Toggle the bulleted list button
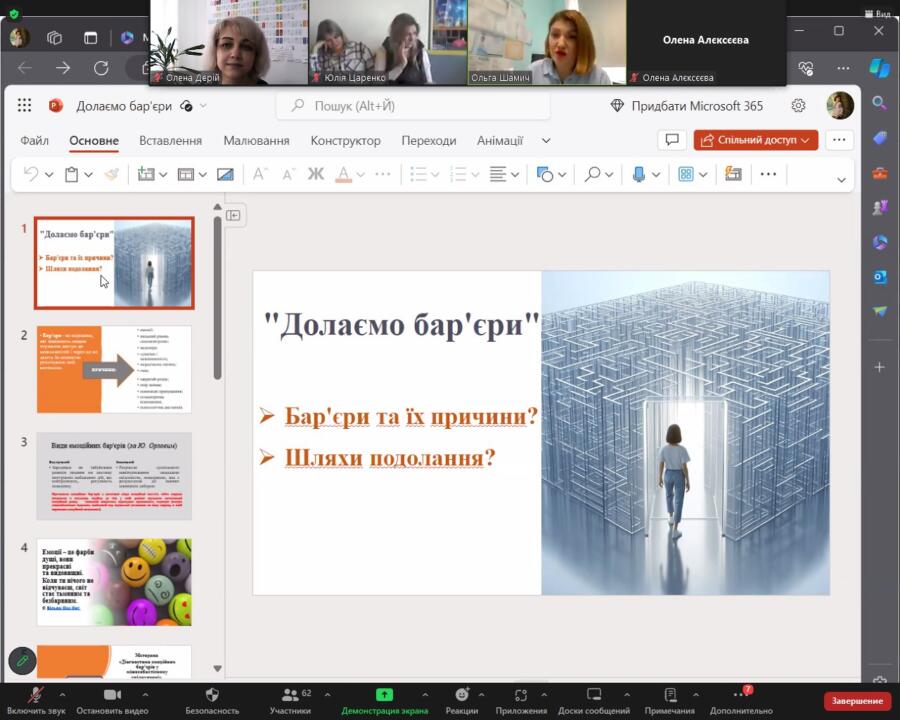 point(418,174)
